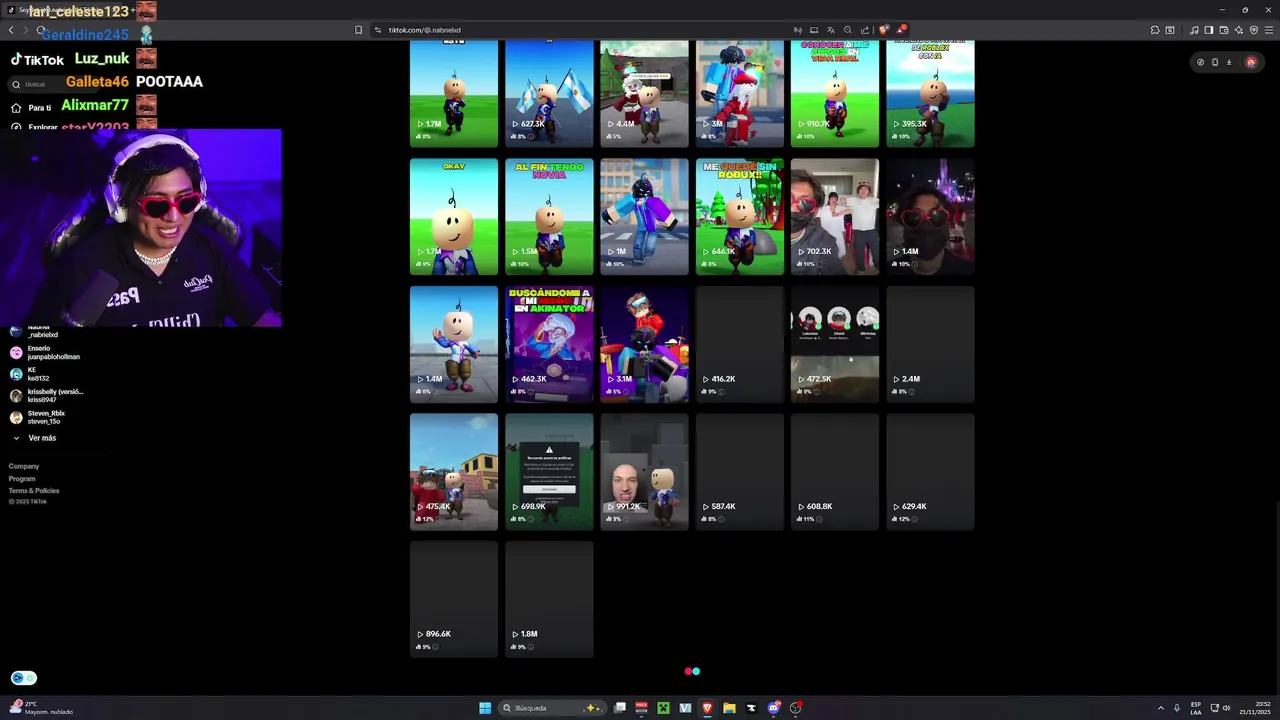Open the video with 910.7K views
The height and width of the screenshot is (720, 1280).
[x=835, y=93]
